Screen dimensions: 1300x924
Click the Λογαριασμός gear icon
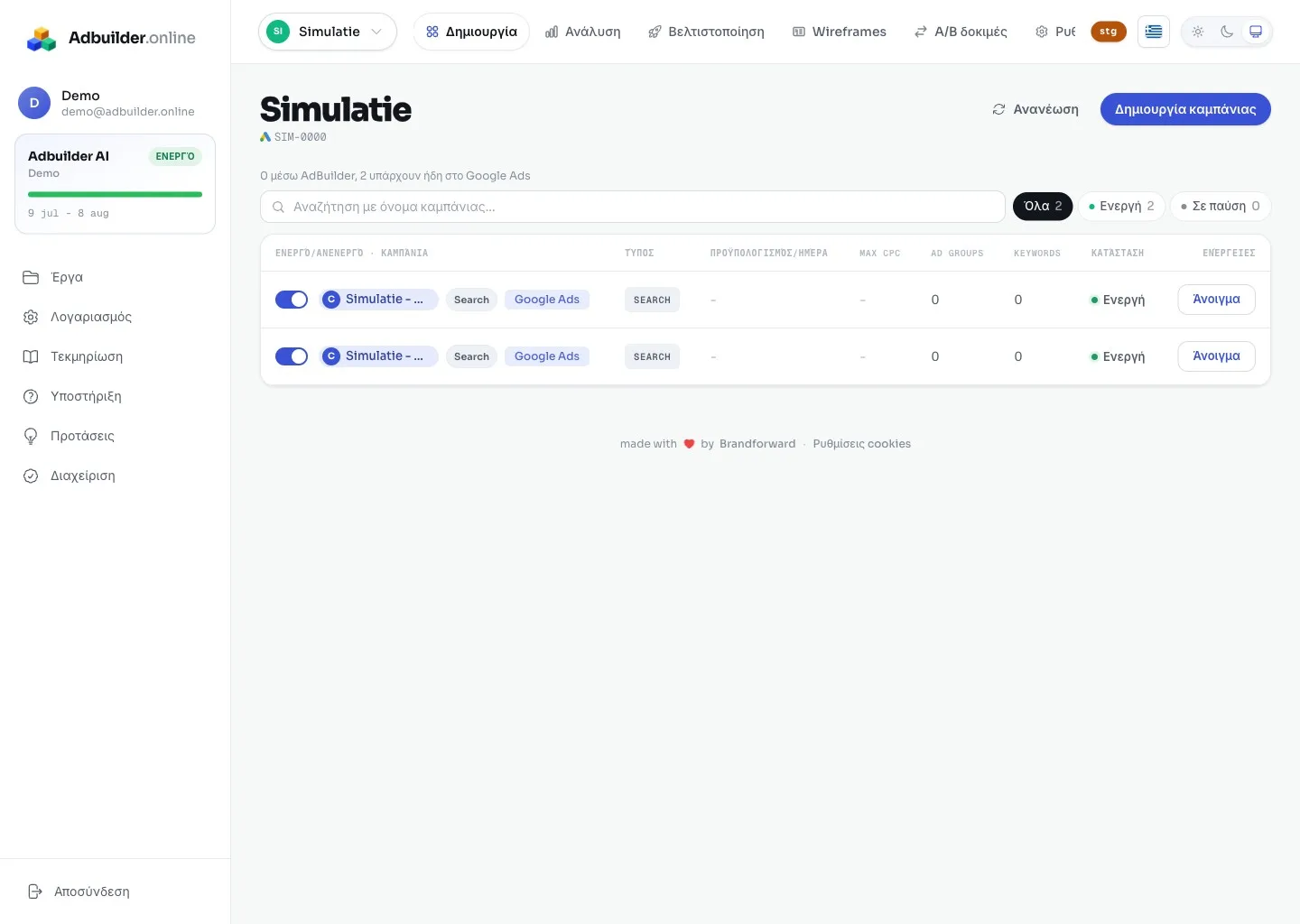[x=31, y=317]
